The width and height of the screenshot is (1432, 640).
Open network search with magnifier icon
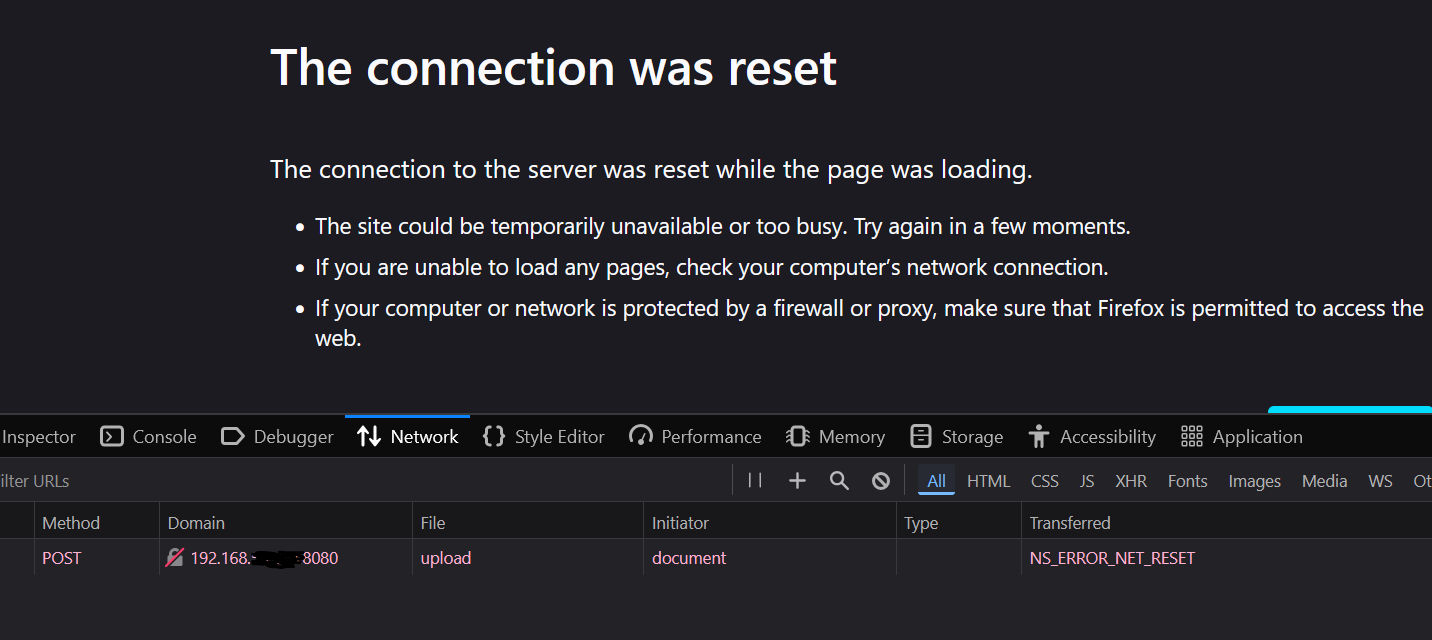(x=839, y=481)
